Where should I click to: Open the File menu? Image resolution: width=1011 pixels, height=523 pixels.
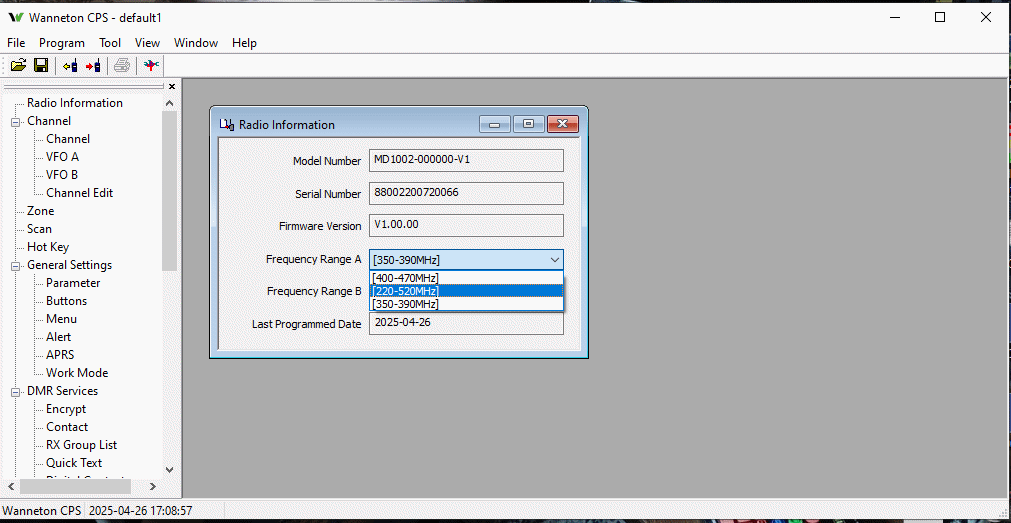pyautogui.click(x=16, y=43)
